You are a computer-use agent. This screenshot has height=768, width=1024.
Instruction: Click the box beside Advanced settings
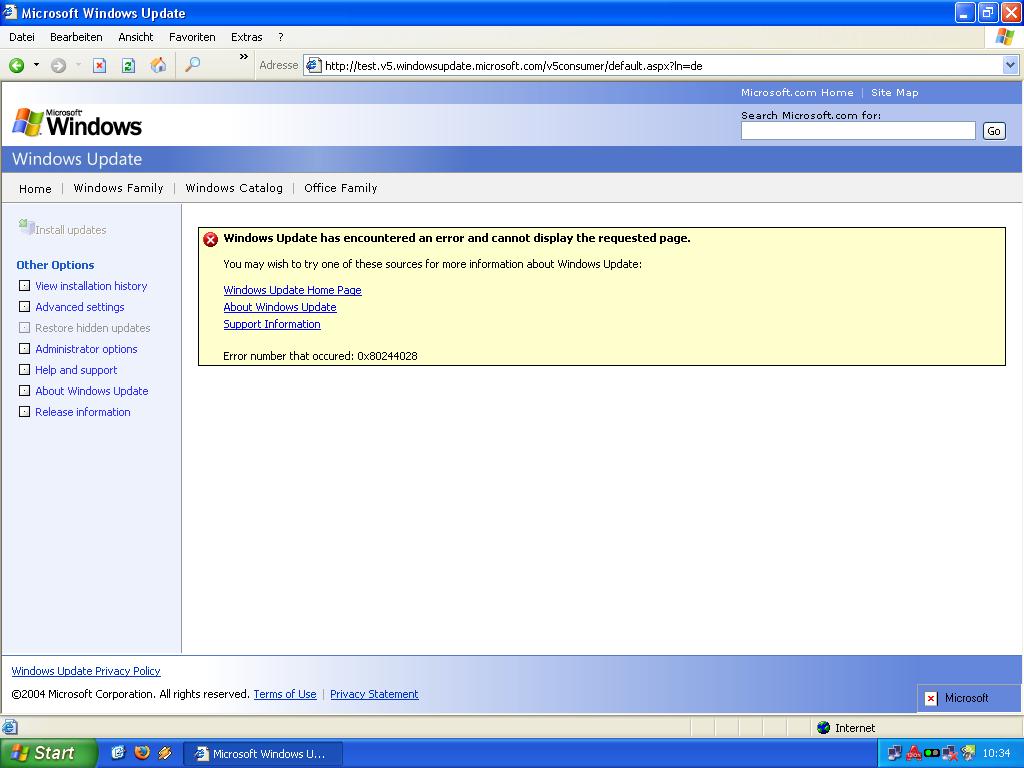coord(24,306)
